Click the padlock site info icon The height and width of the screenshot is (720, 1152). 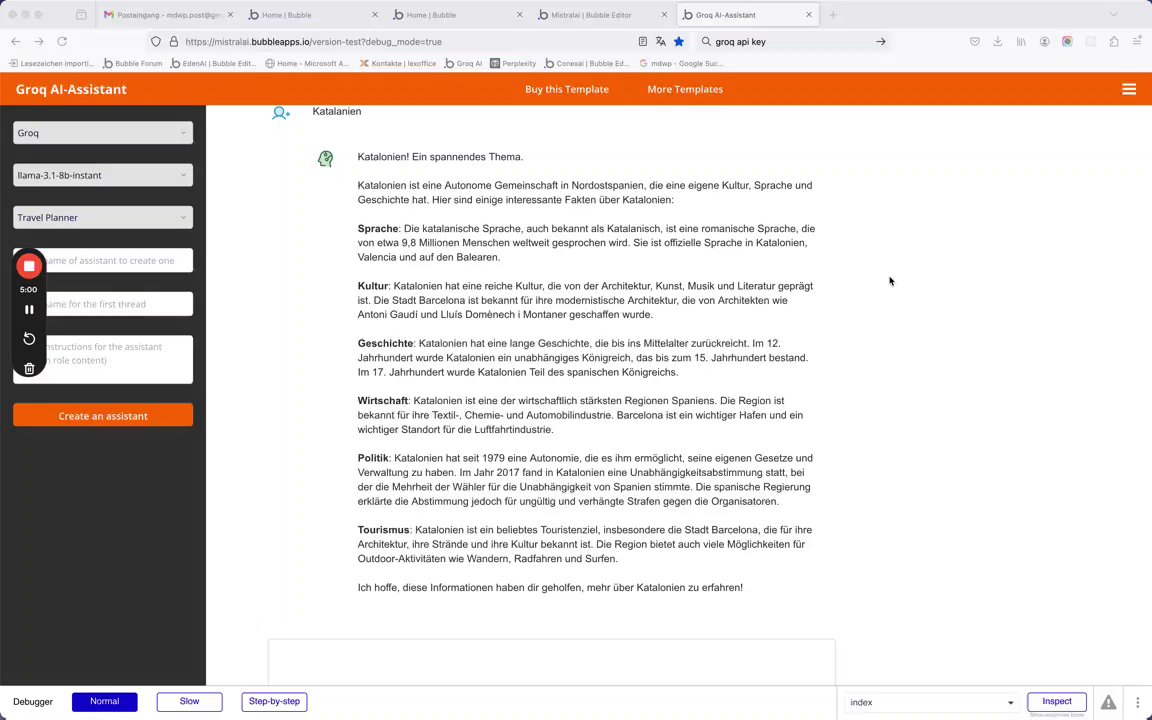[x=173, y=42]
